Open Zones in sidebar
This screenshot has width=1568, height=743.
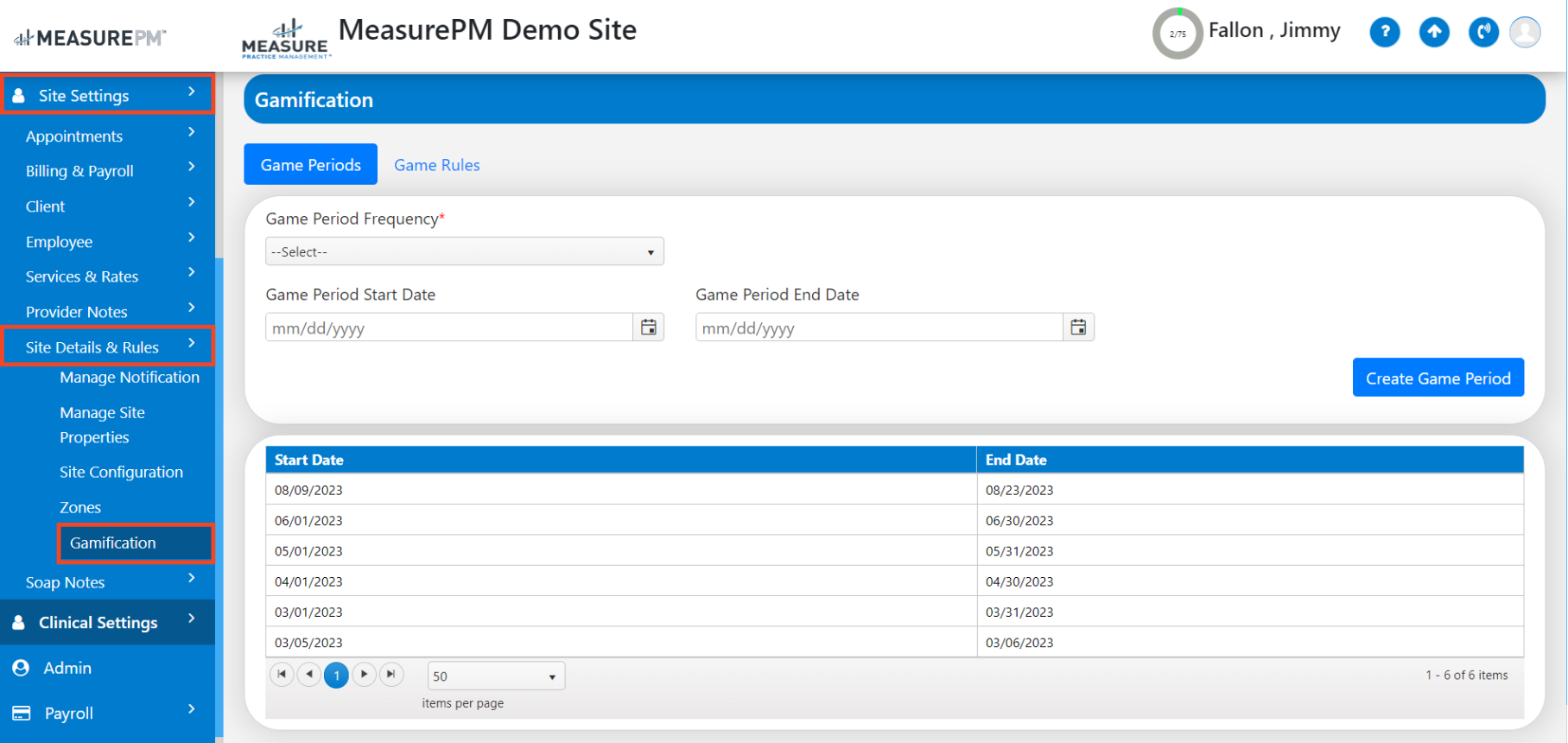point(80,507)
